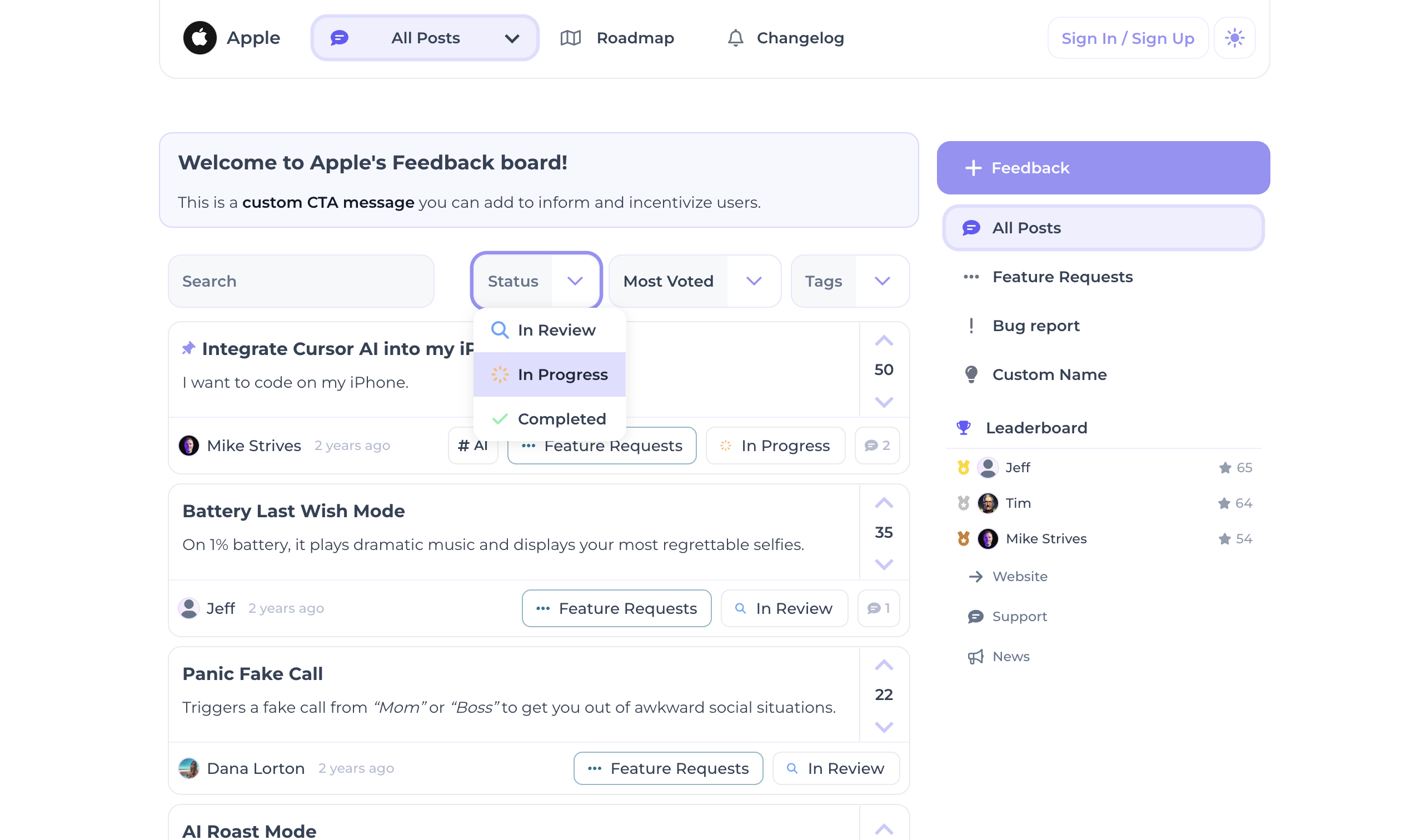Click the star icon beside Jeff's 65 score
This screenshot has height=840, width=1416.
1225,468
